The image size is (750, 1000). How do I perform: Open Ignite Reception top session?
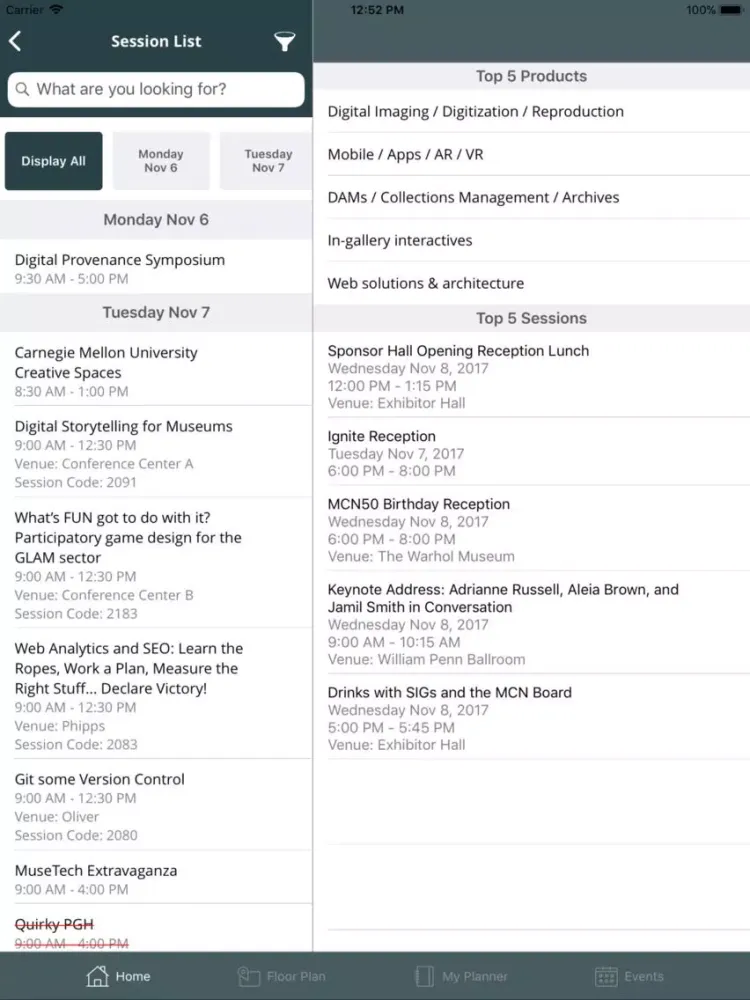(x=532, y=452)
